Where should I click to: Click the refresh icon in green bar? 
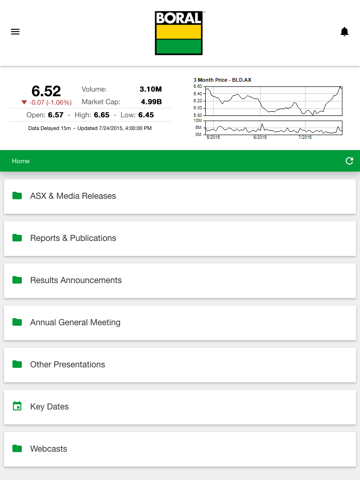pyautogui.click(x=349, y=161)
